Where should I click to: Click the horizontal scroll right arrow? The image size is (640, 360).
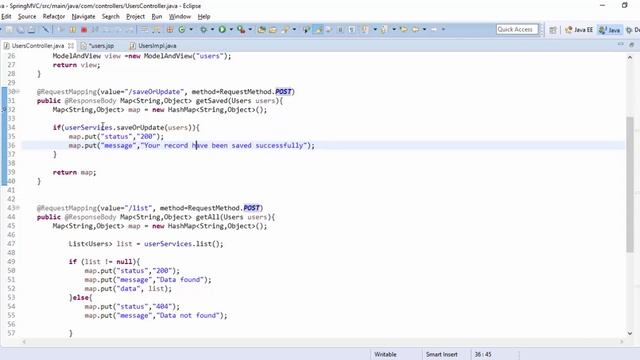[621, 342]
